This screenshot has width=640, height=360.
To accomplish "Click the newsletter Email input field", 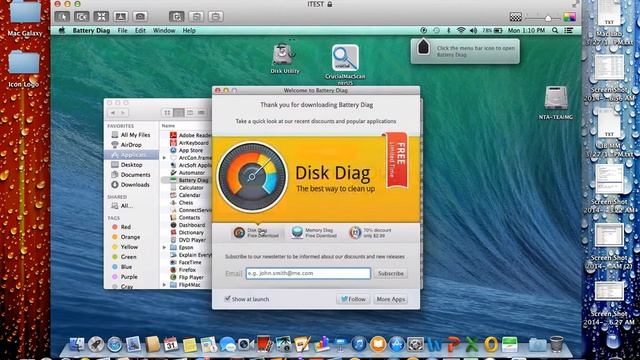I will 308,273.
